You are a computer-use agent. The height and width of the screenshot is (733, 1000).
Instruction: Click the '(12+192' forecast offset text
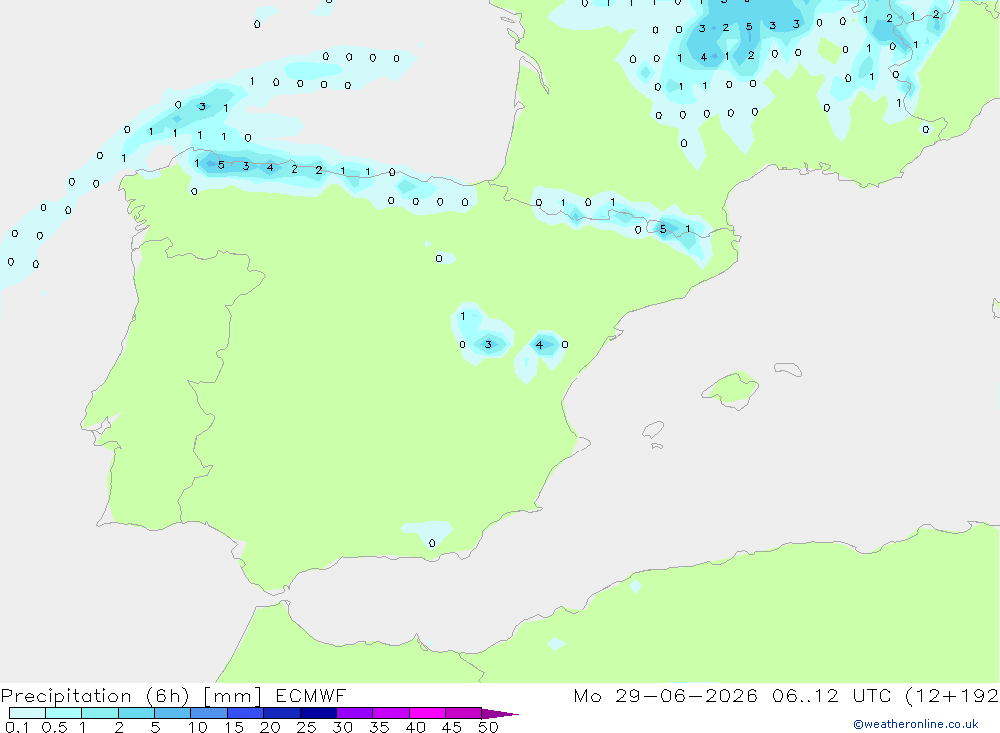click(x=952, y=695)
